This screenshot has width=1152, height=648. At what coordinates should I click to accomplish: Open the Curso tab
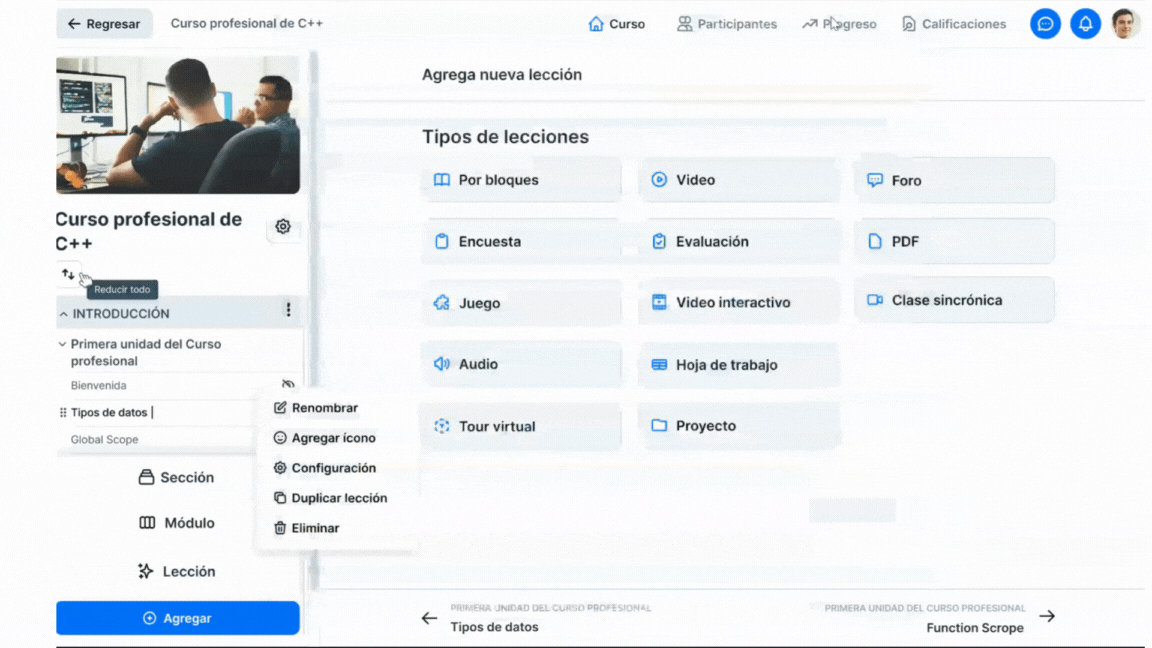(x=616, y=24)
